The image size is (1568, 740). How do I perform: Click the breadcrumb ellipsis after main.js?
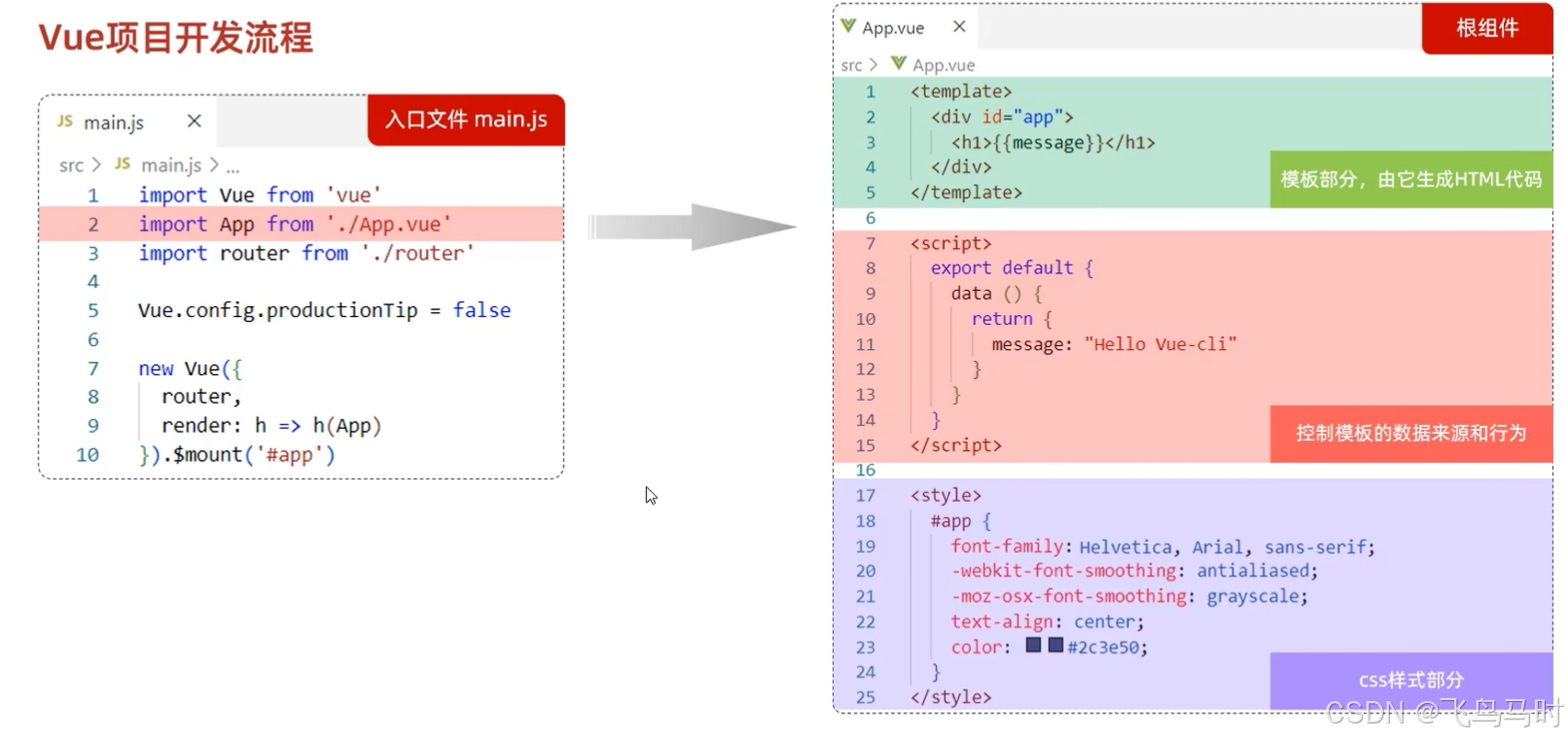[232, 167]
